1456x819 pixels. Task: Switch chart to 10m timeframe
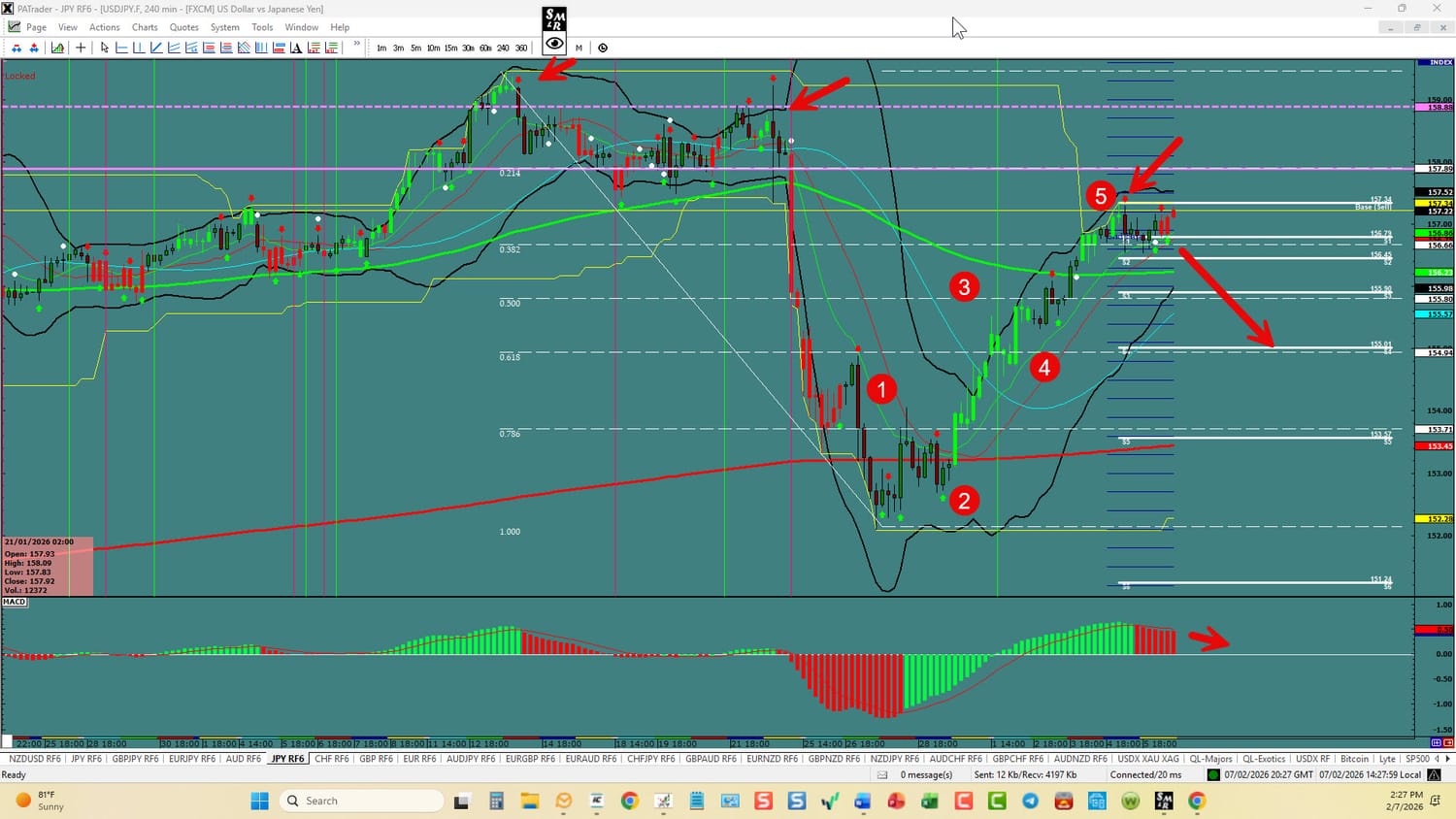[433, 48]
